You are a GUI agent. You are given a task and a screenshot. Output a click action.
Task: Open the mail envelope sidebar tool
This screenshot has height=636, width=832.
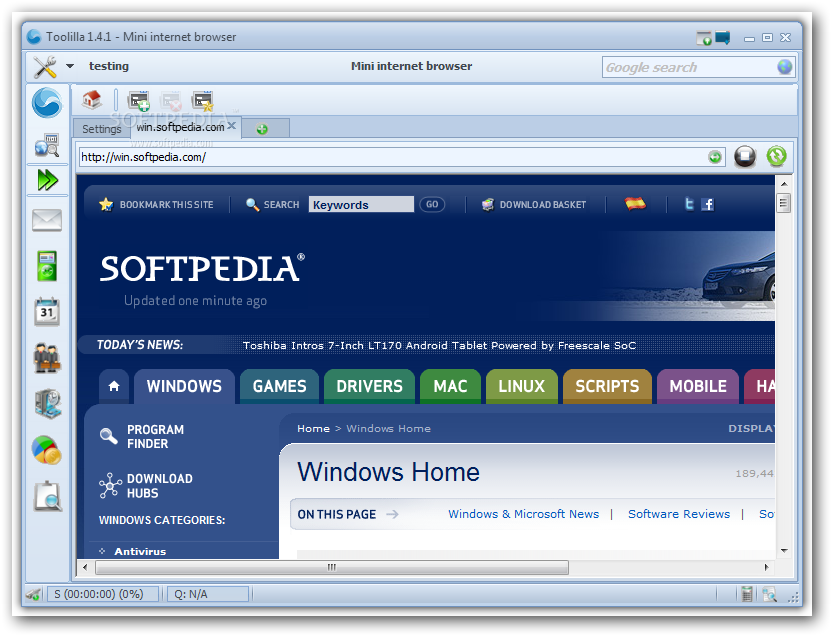(x=47, y=220)
